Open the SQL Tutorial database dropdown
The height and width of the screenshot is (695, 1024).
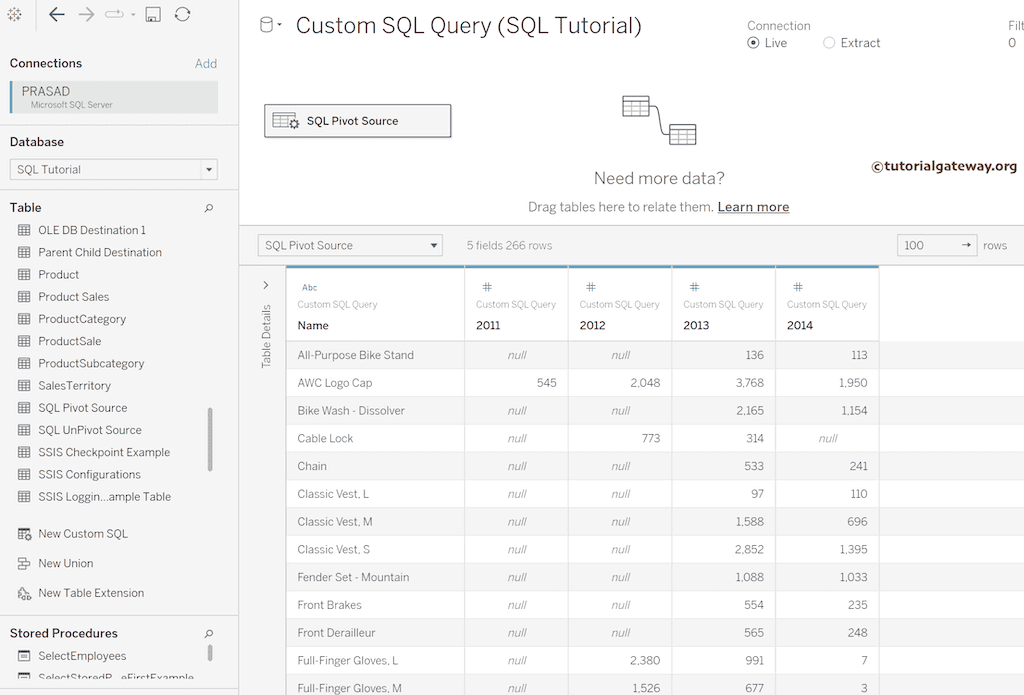pos(209,170)
